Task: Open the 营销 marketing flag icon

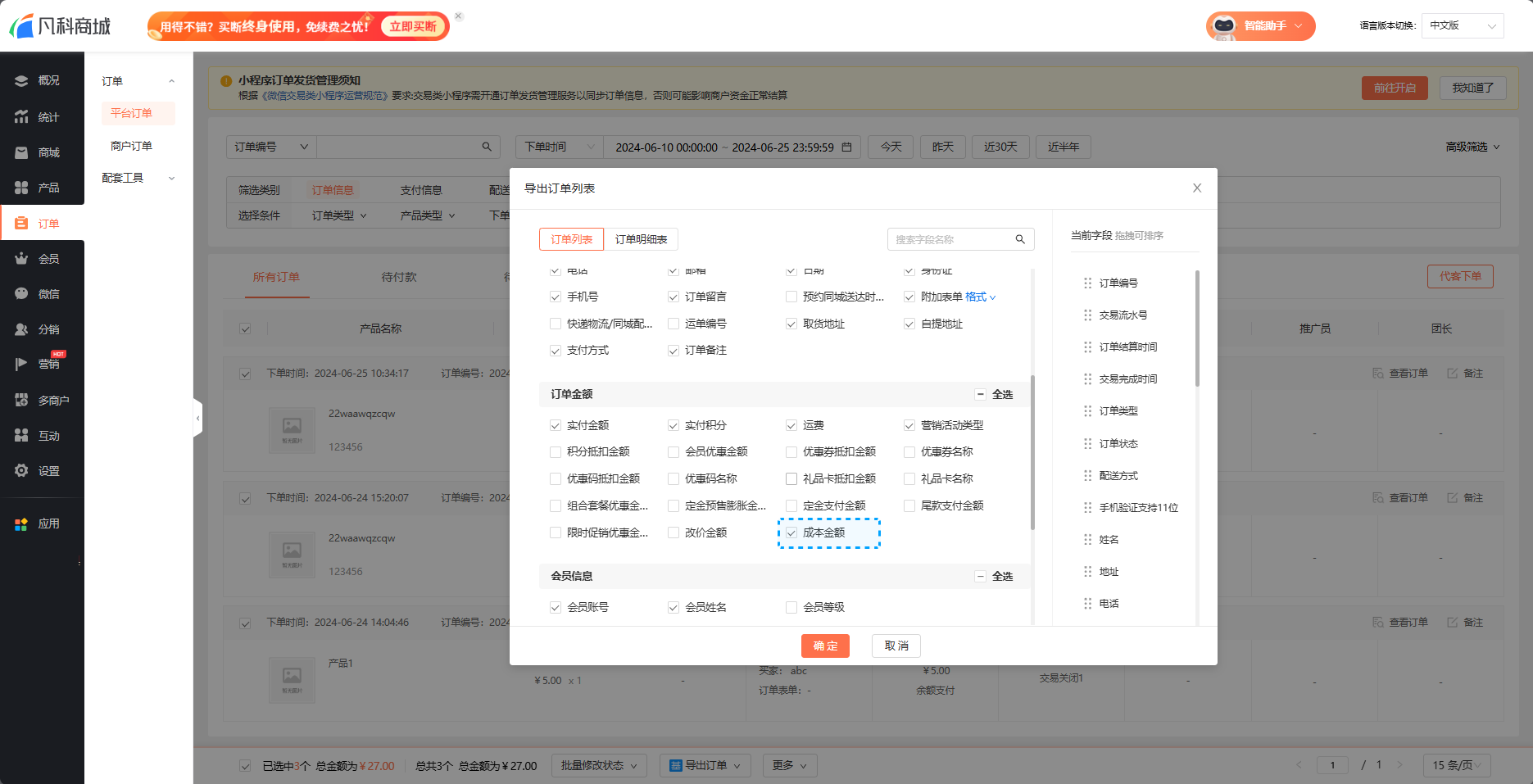Action: tap(21, 365)
